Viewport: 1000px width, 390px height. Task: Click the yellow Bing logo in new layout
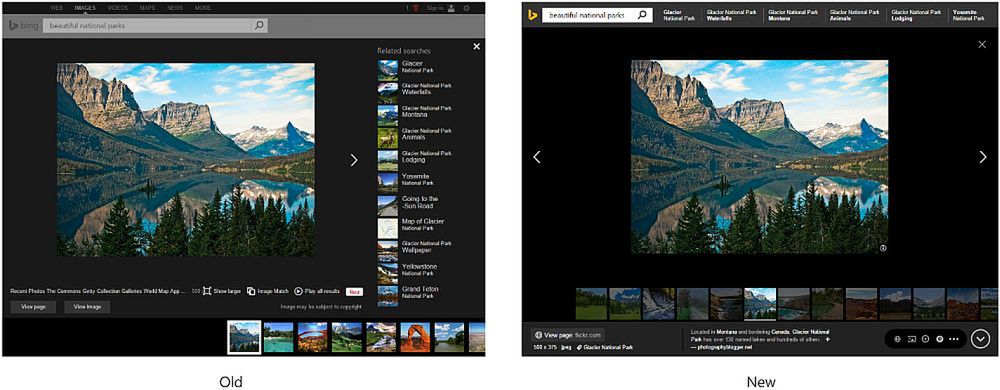(532, 15)
